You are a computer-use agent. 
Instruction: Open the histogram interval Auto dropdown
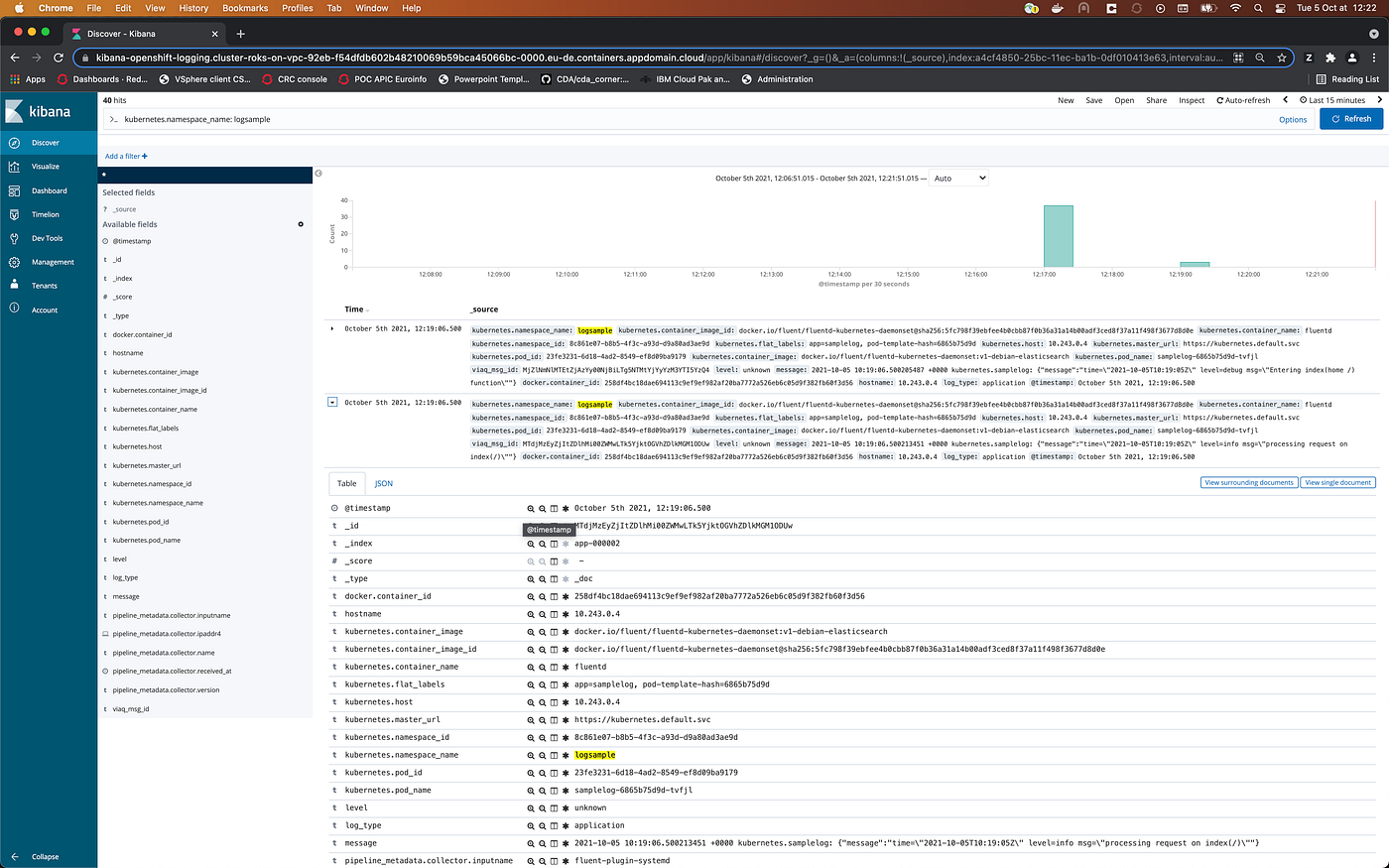point(959,179)
